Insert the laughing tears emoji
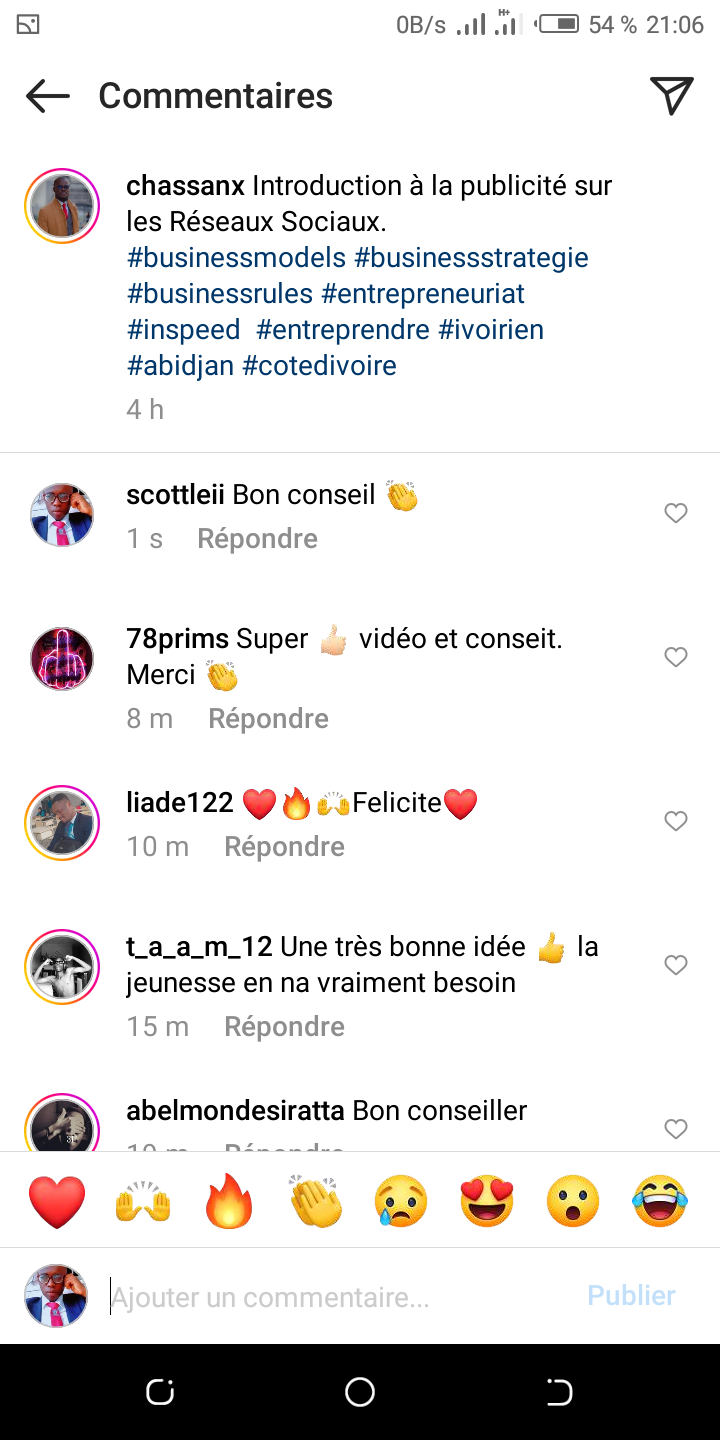The image size is (720, 1440). (660, 1201)
